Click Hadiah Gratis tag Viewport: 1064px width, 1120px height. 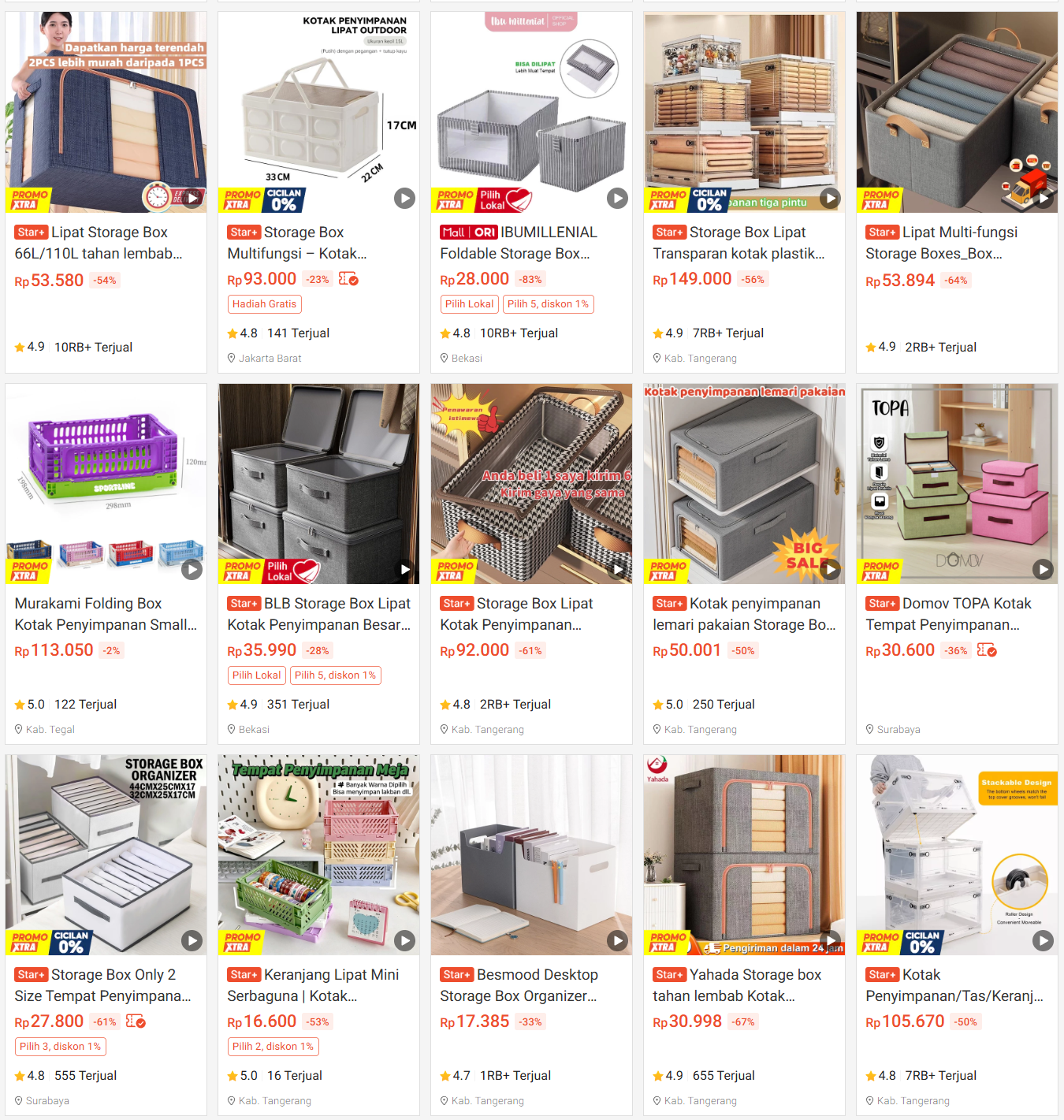click(265, 304)
